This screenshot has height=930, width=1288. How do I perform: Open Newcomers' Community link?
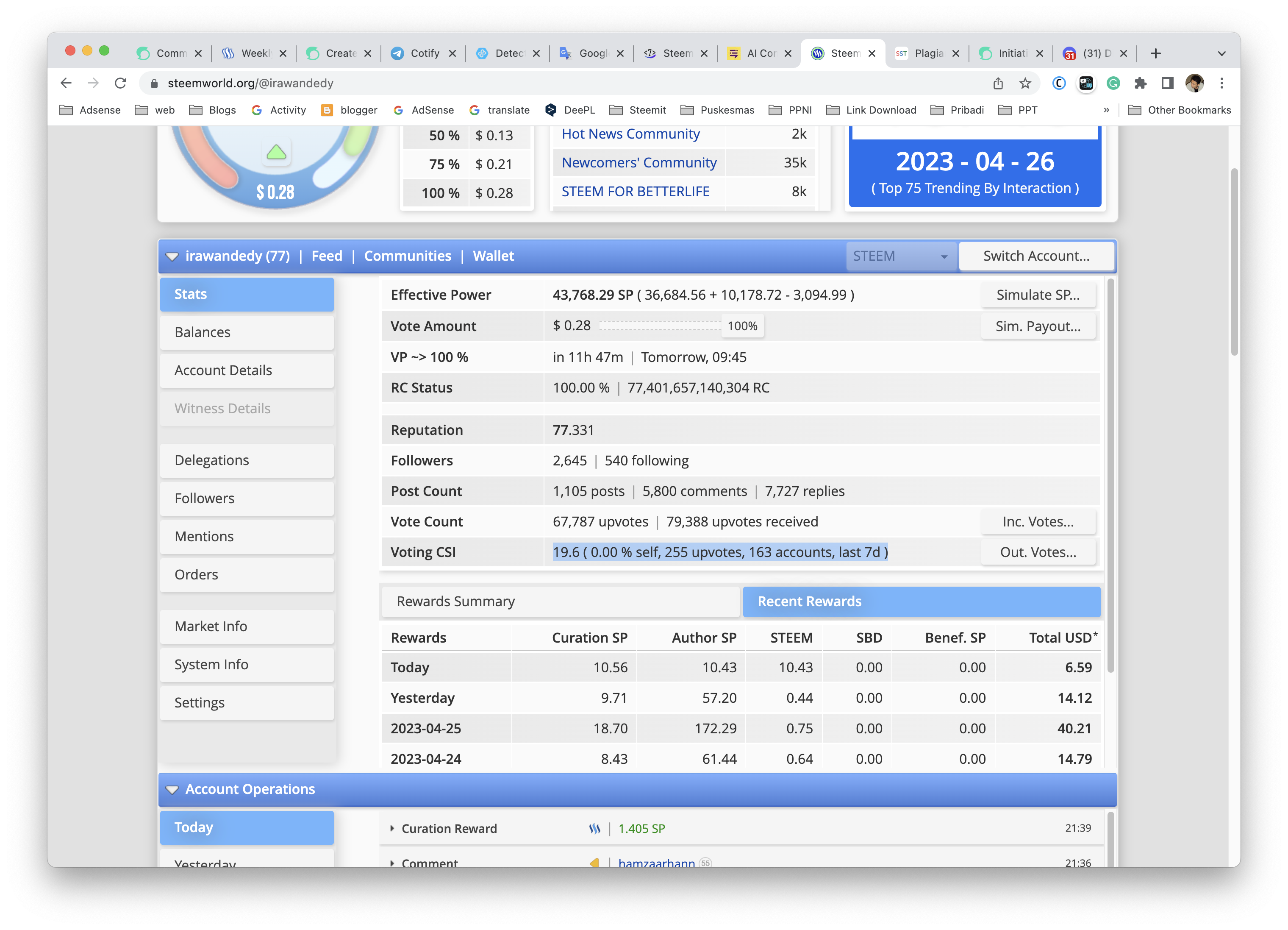point(639,163)
